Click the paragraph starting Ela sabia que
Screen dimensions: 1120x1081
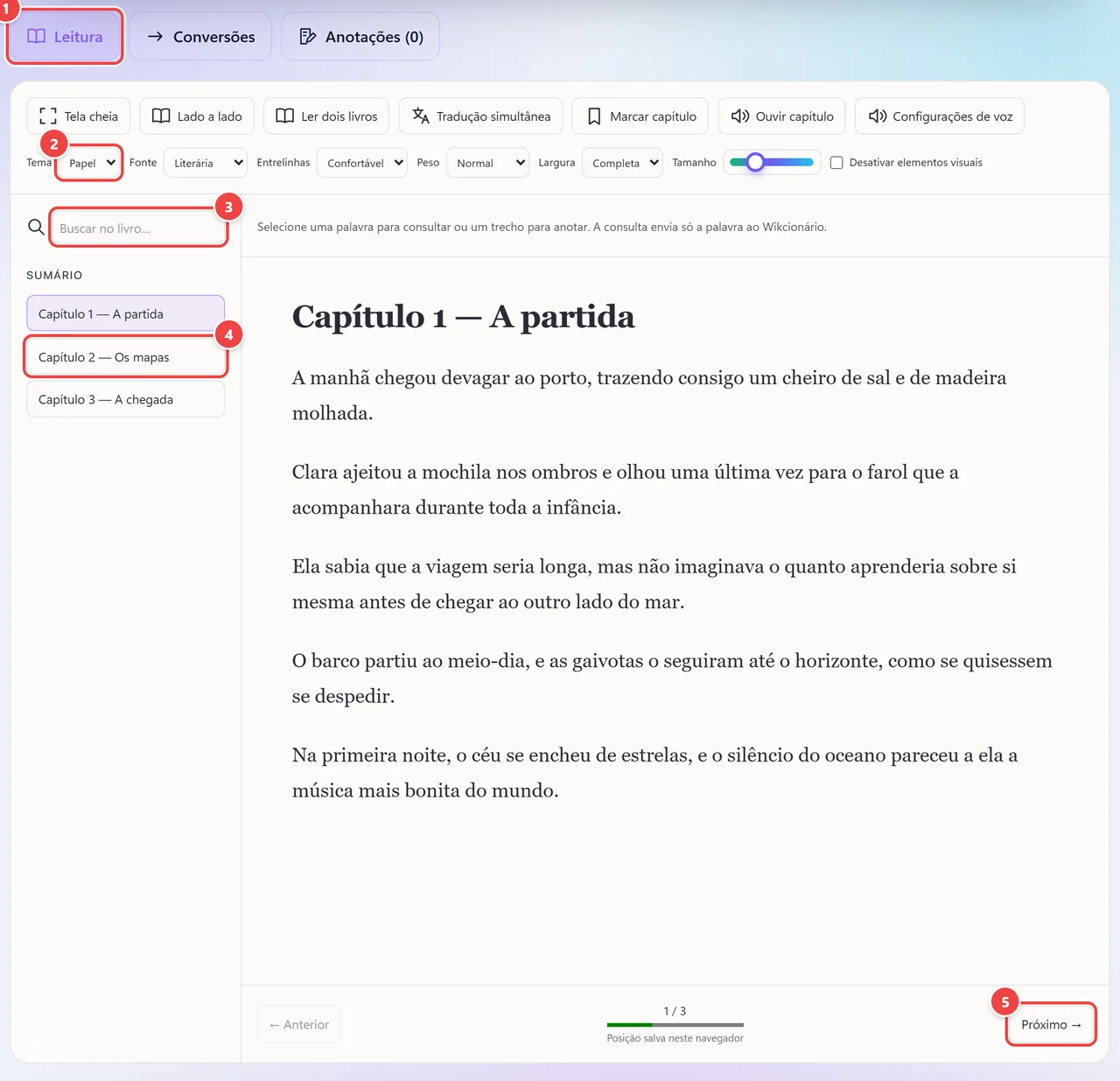(654, 584)
